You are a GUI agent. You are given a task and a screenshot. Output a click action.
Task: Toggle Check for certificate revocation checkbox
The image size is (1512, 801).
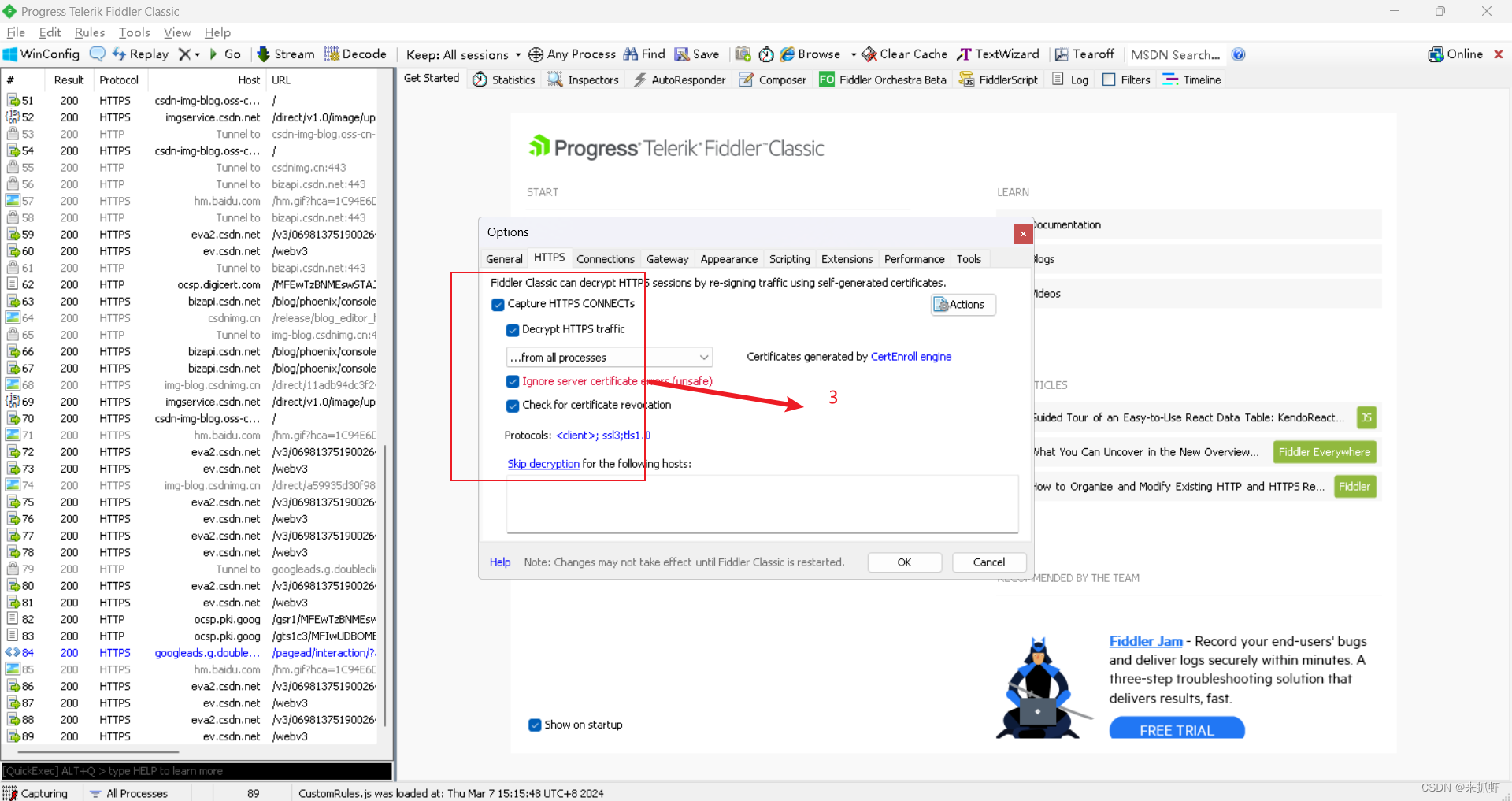[513, 406]
